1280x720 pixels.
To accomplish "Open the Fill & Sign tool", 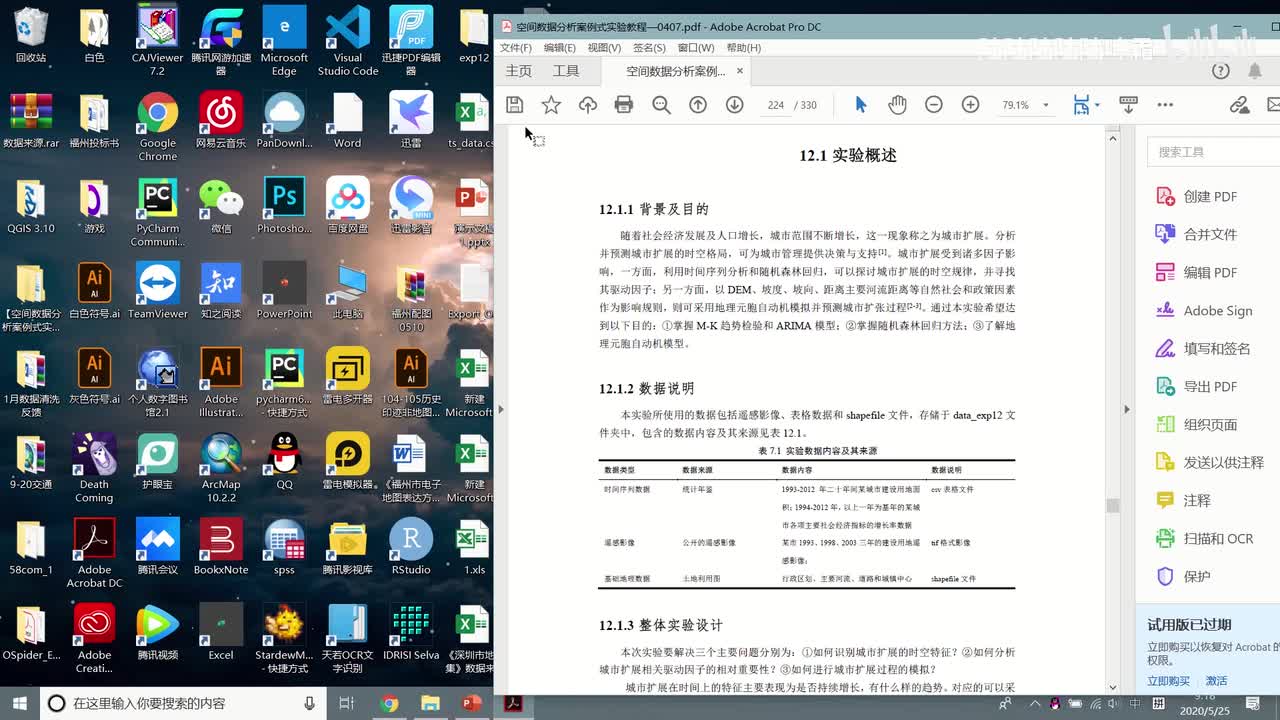I will pos(1203,348).
